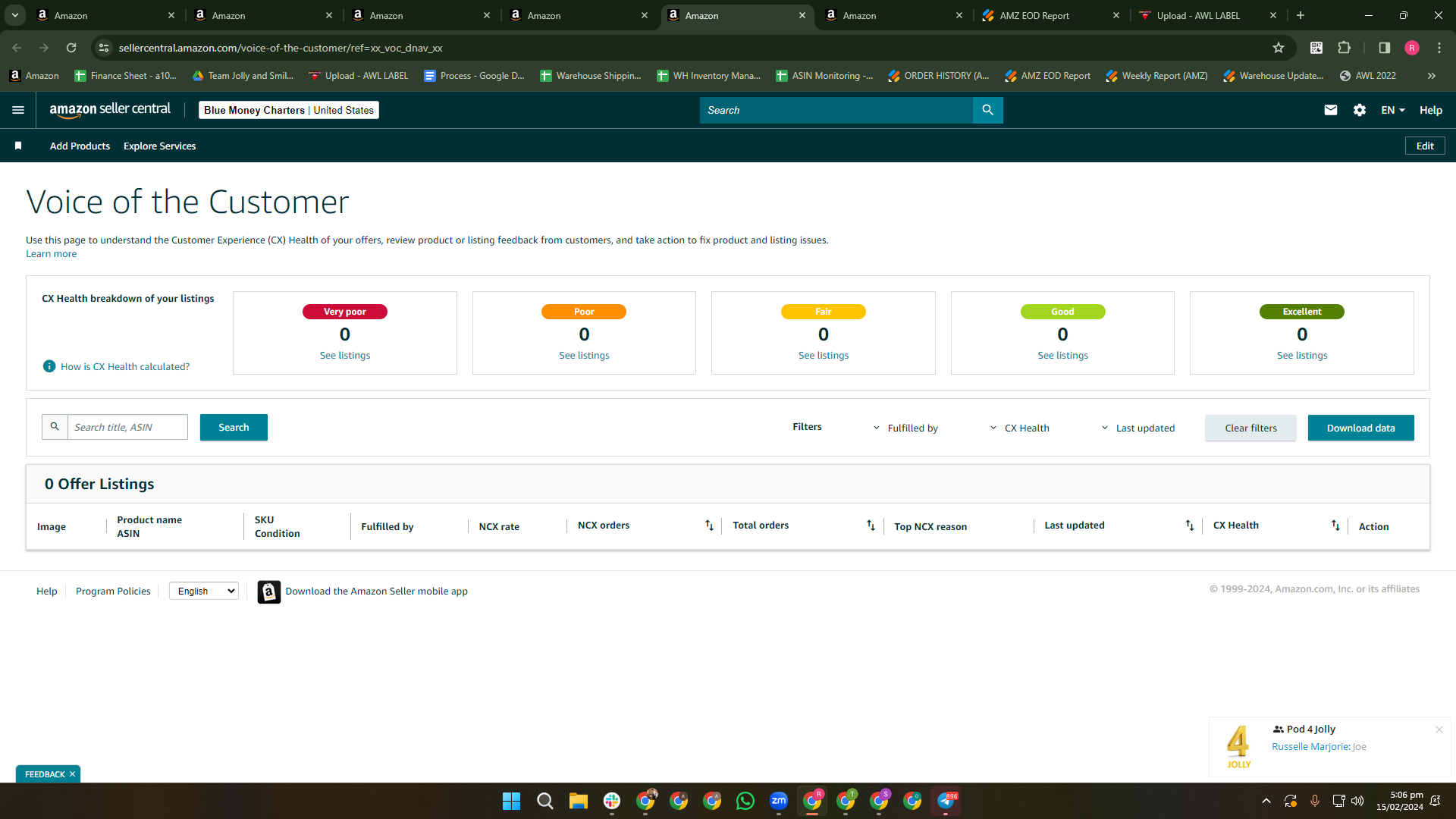Open How is CX Health calculated link
Screen dimensions: 1456x819
[x=125, y=367]
